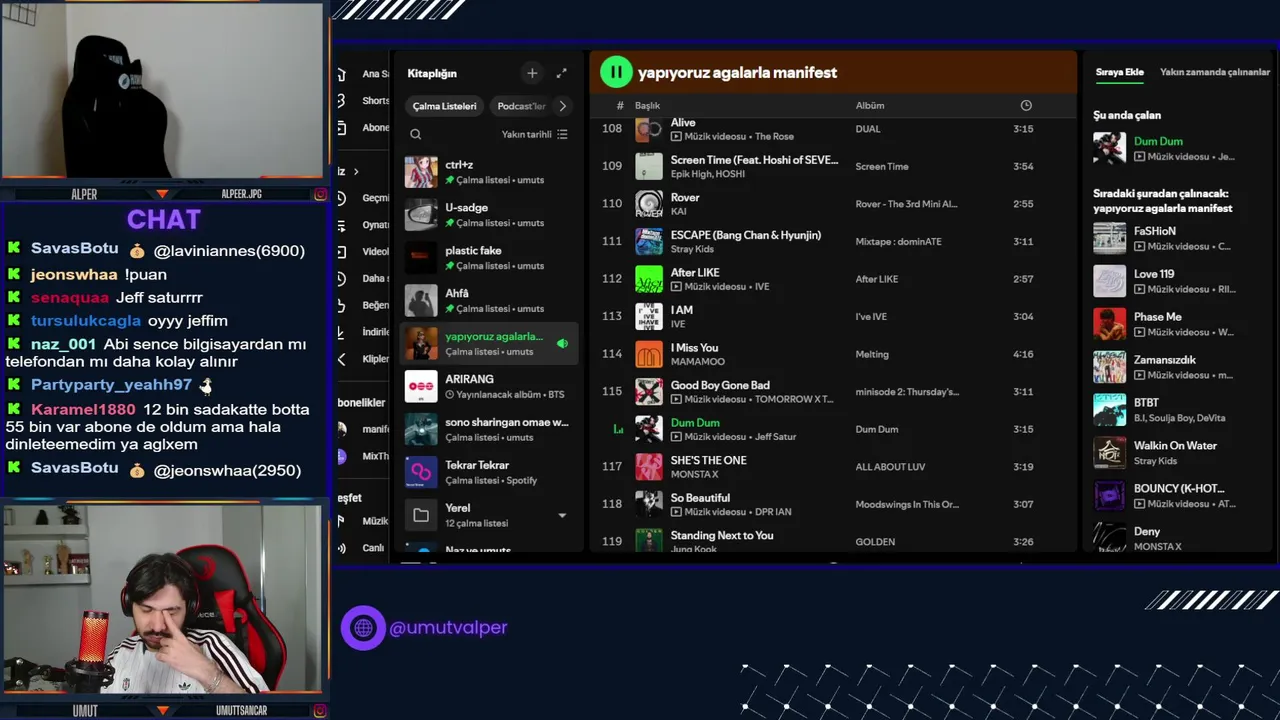Screen dimensions: 1280x720
Task: Click Zamansızdık title in queue
Action: click(1164, 360)
